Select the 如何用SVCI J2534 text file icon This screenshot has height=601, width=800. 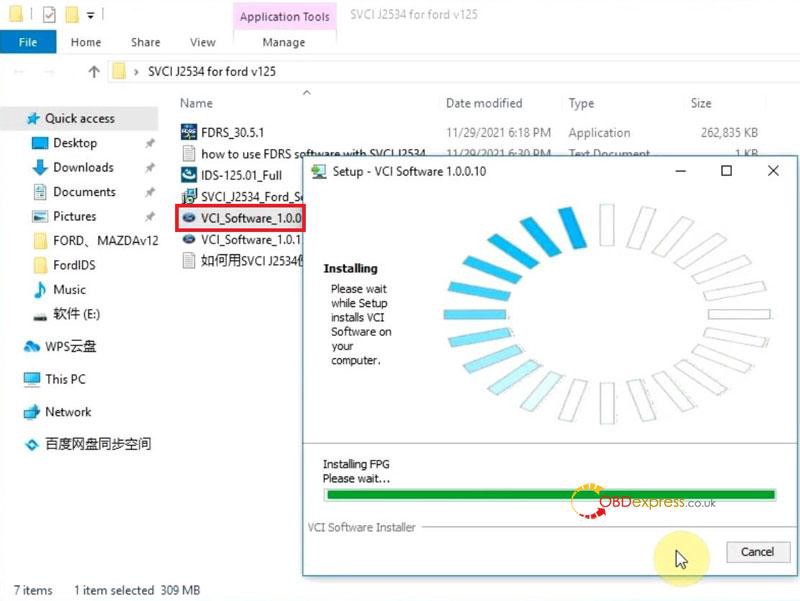(189, 261)
